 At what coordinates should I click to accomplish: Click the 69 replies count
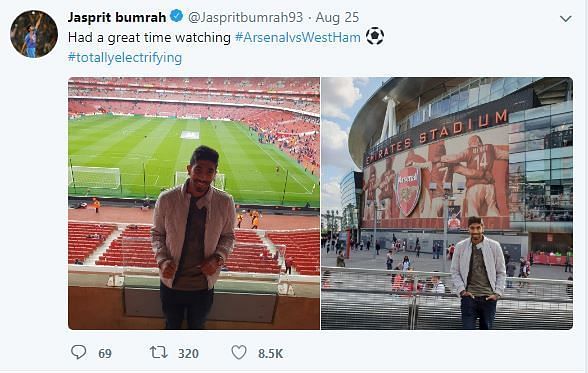point(105,354)
